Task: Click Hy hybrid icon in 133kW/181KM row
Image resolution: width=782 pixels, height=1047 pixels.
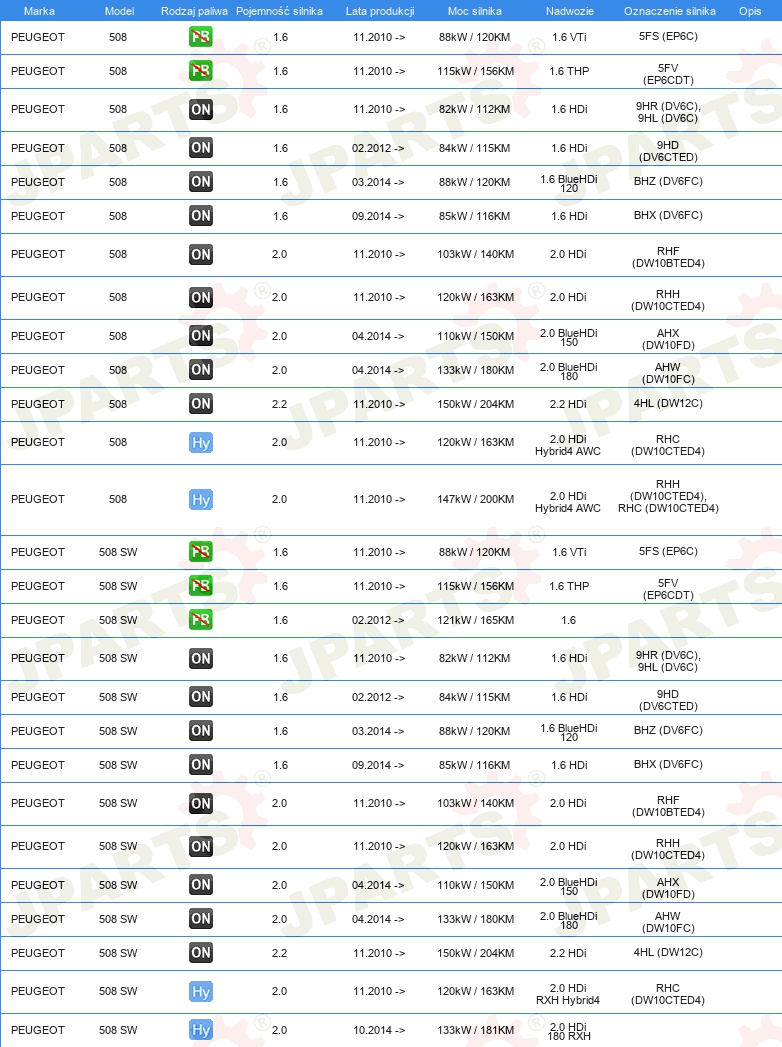Action: point(201,1030)
